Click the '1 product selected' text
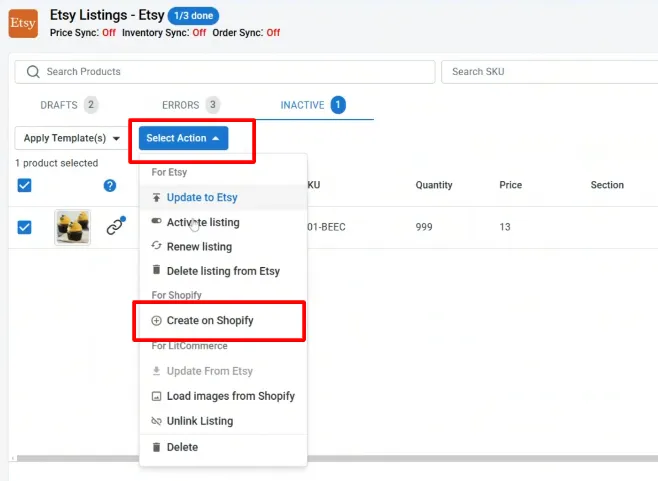This screenshot has height=481, width=658. [57, 163]
